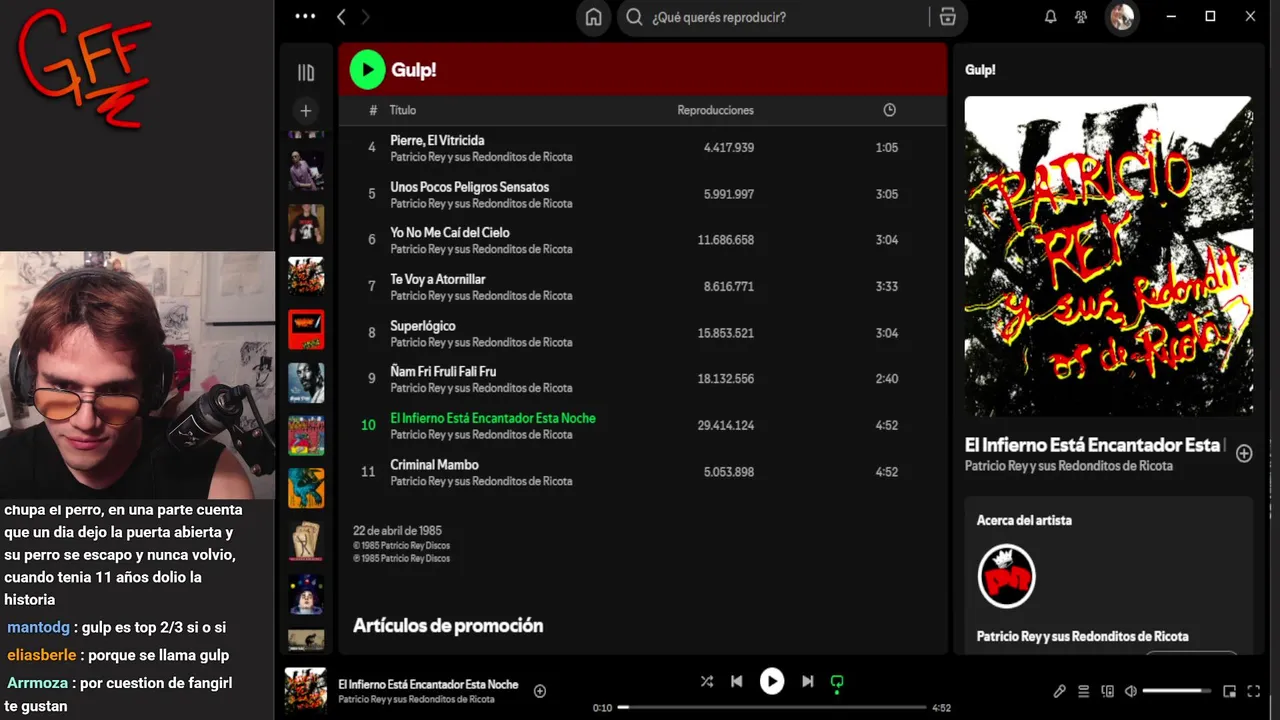Open the Browse icon in search bar
The height and width of the screenshot is (720, 1280).
pyautogui.click(x=948, y=17)
